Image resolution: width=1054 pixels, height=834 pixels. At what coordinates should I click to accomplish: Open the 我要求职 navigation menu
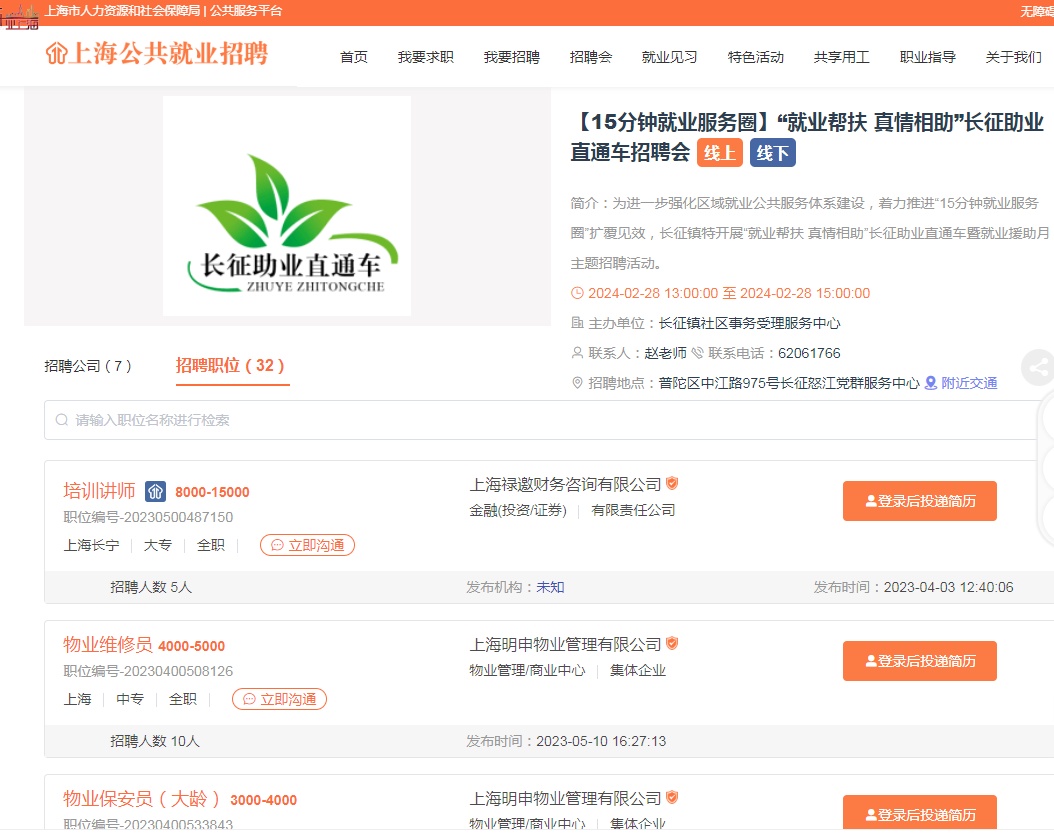(x=425, y=57)
